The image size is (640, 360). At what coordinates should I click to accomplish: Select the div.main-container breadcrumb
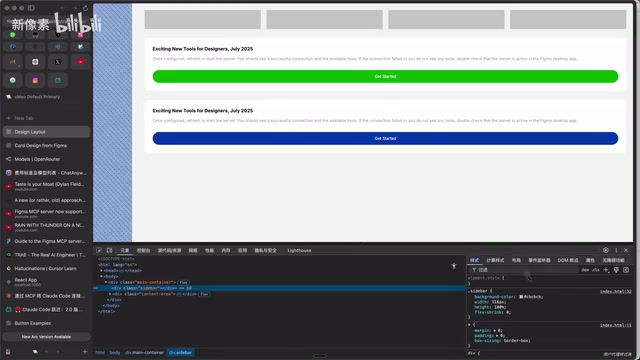[x=144, y=353]
